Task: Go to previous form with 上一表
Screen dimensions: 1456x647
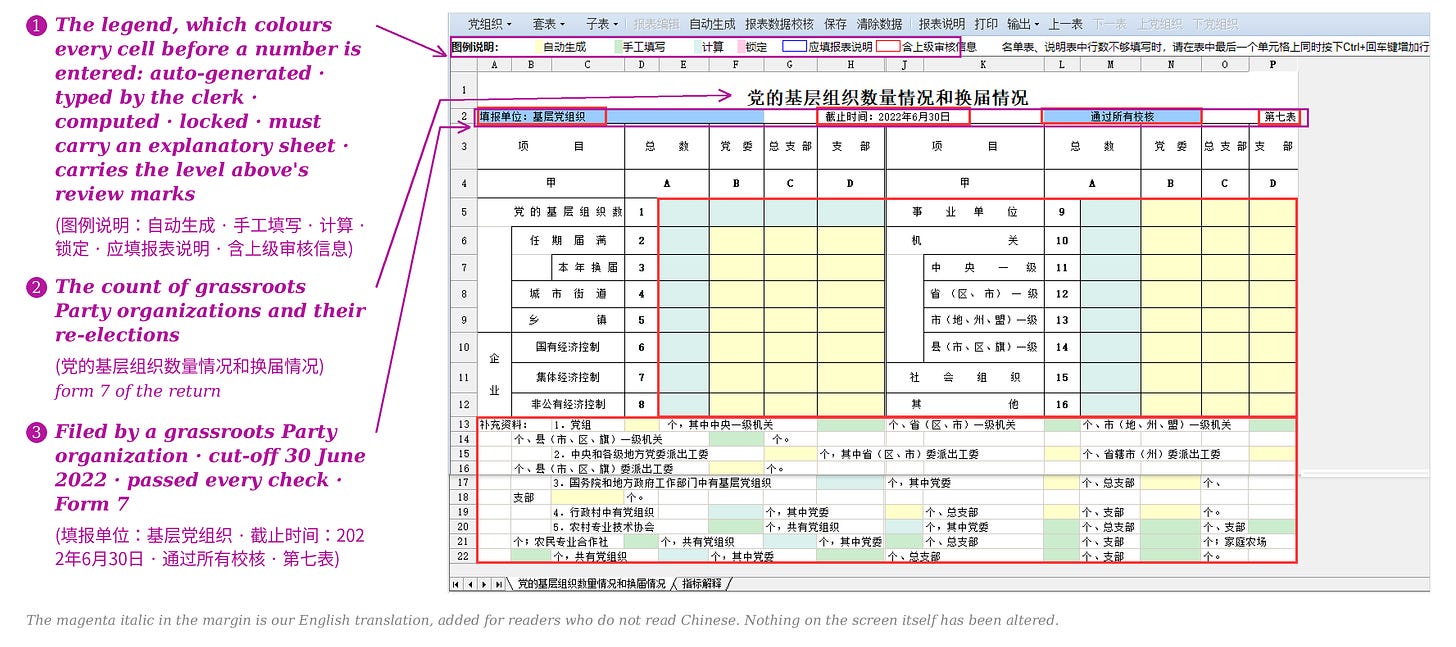Action: coord(1066,24)
